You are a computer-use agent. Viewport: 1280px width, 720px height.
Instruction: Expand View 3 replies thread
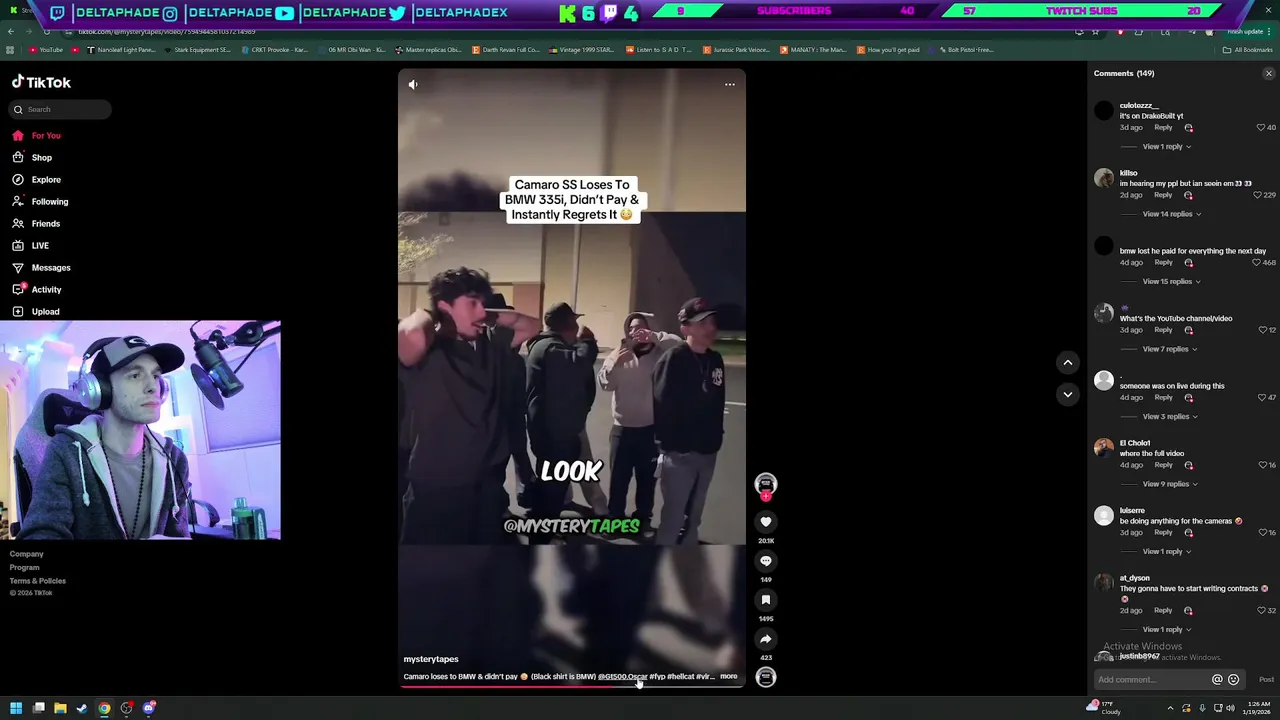[x=1169, y=417]
